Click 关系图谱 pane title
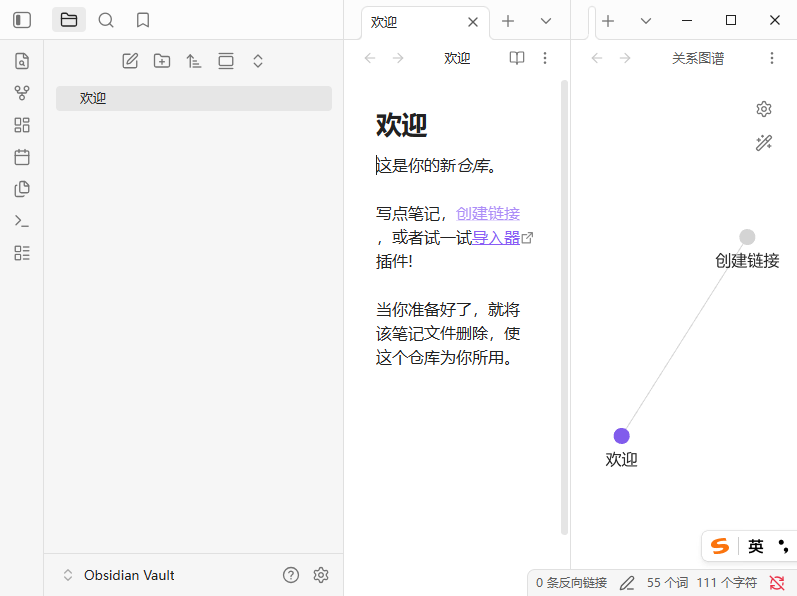The height and width of the screenshot is (596, 797). pos(698,58)
